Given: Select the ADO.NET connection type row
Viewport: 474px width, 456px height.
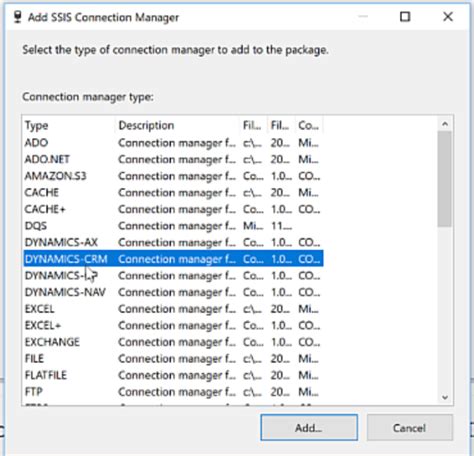Looking at the screenshot, I should click(x=173, y=159).
